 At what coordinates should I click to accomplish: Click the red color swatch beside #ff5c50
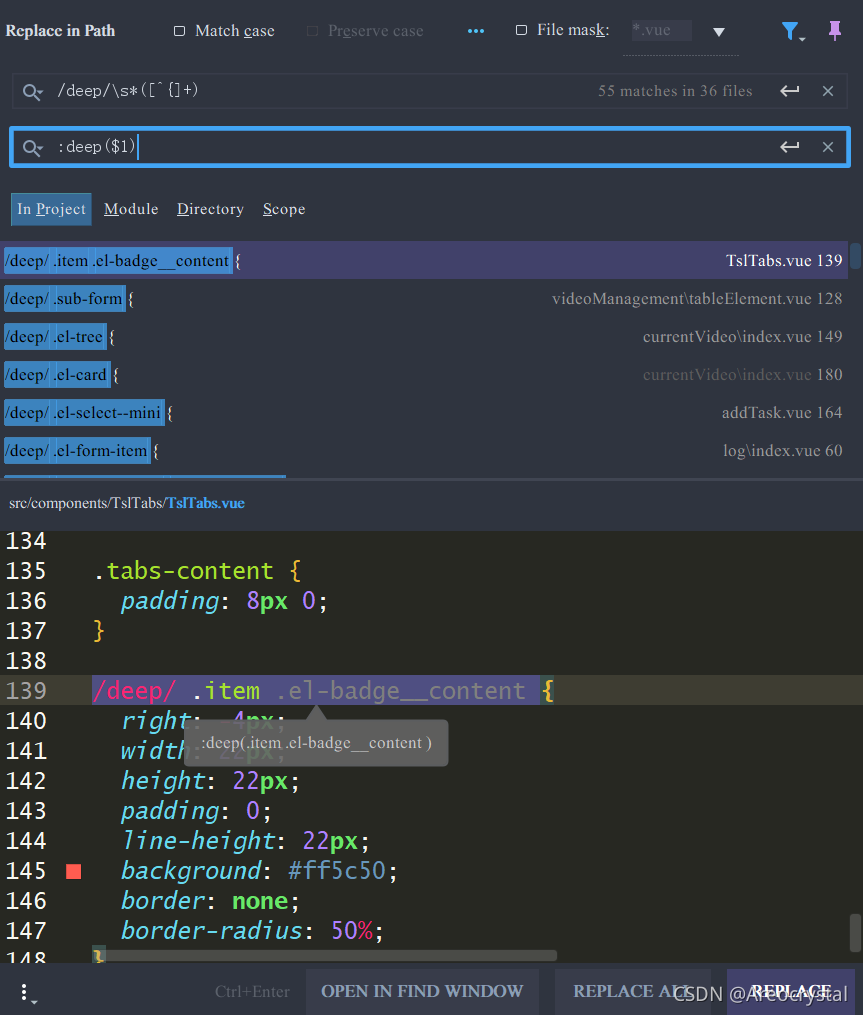73,871
